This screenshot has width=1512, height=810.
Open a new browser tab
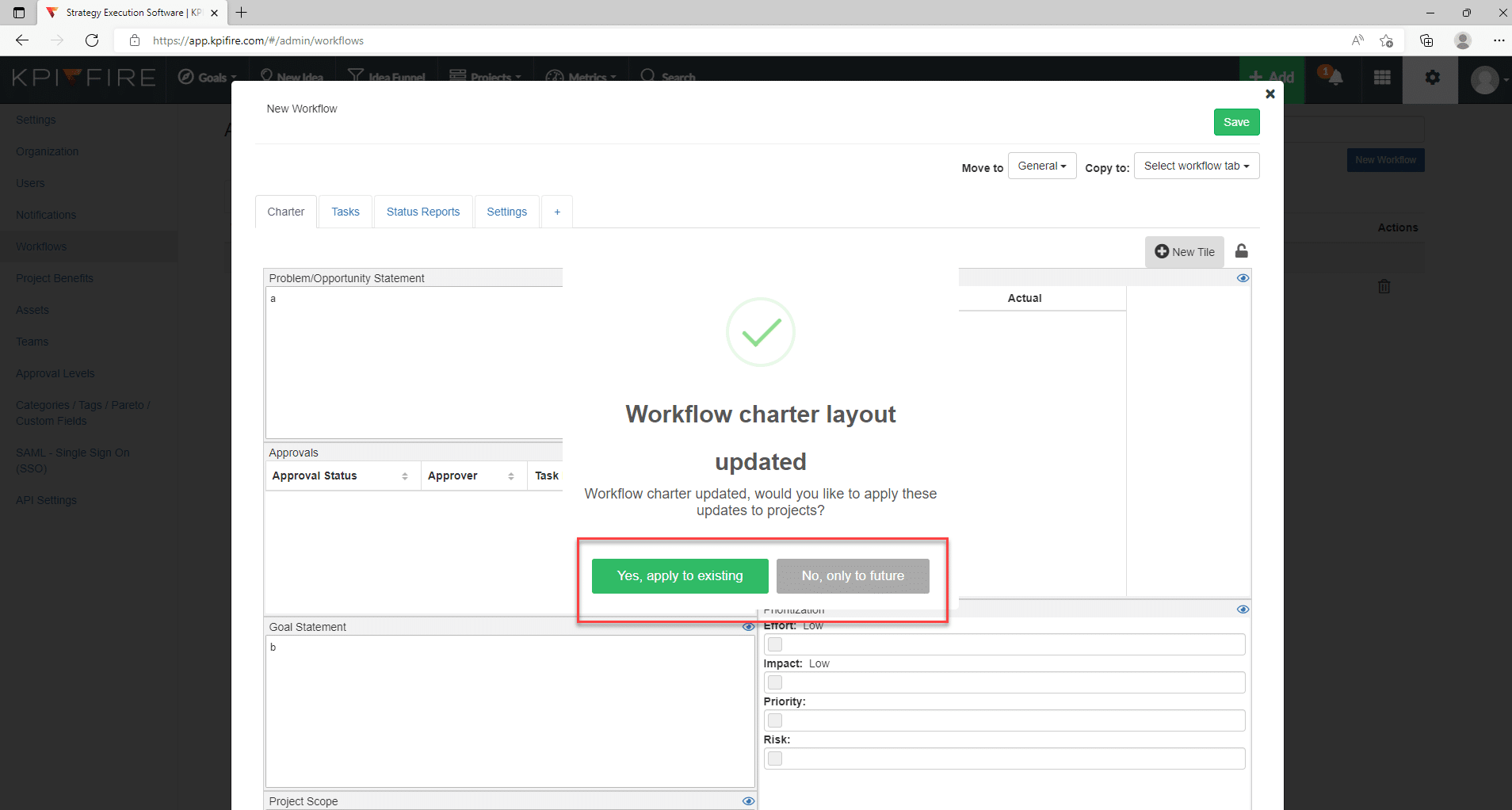tap(242, 13)
